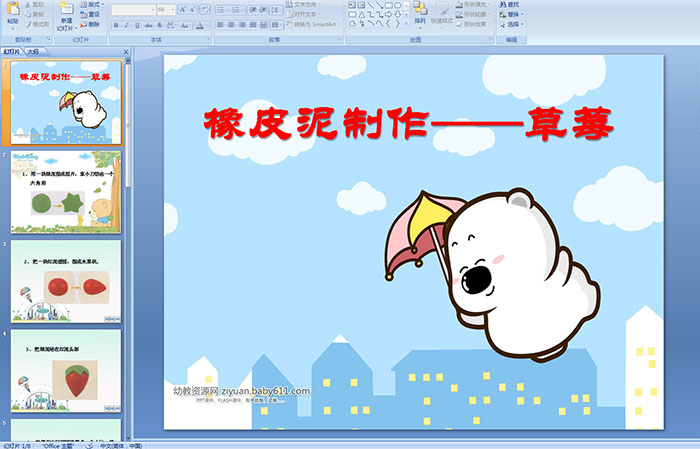Toggle Strikethrough (abc) formatting

(x=148, y=25)
